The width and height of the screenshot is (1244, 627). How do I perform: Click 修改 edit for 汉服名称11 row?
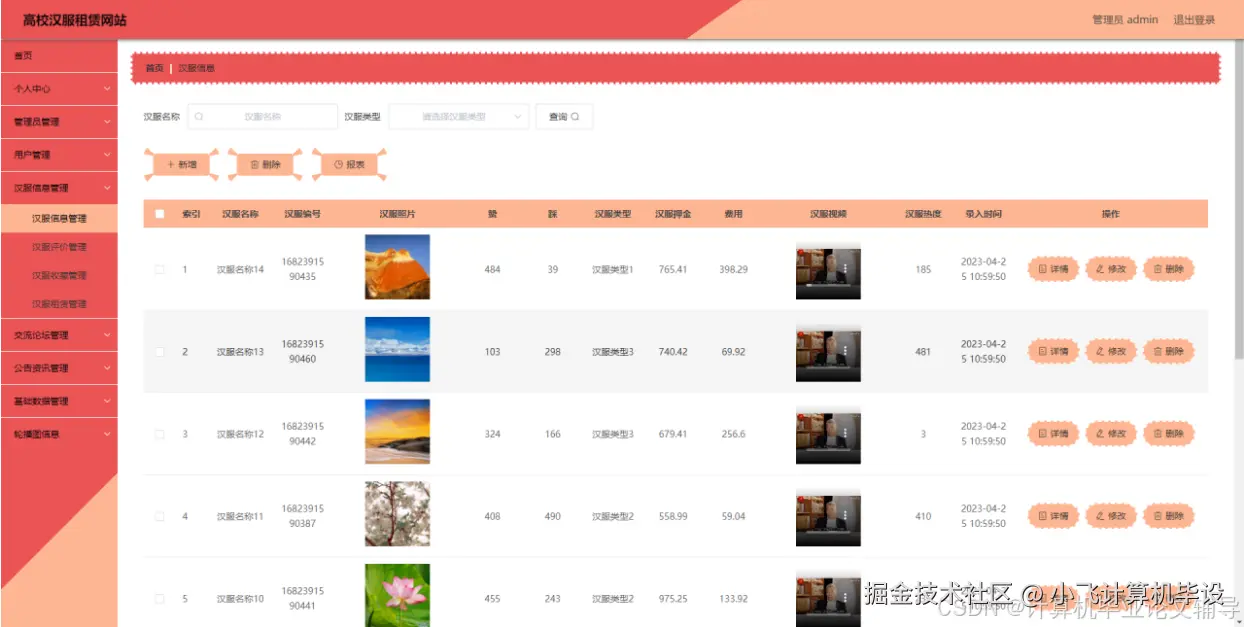(x=1111, y=516)
